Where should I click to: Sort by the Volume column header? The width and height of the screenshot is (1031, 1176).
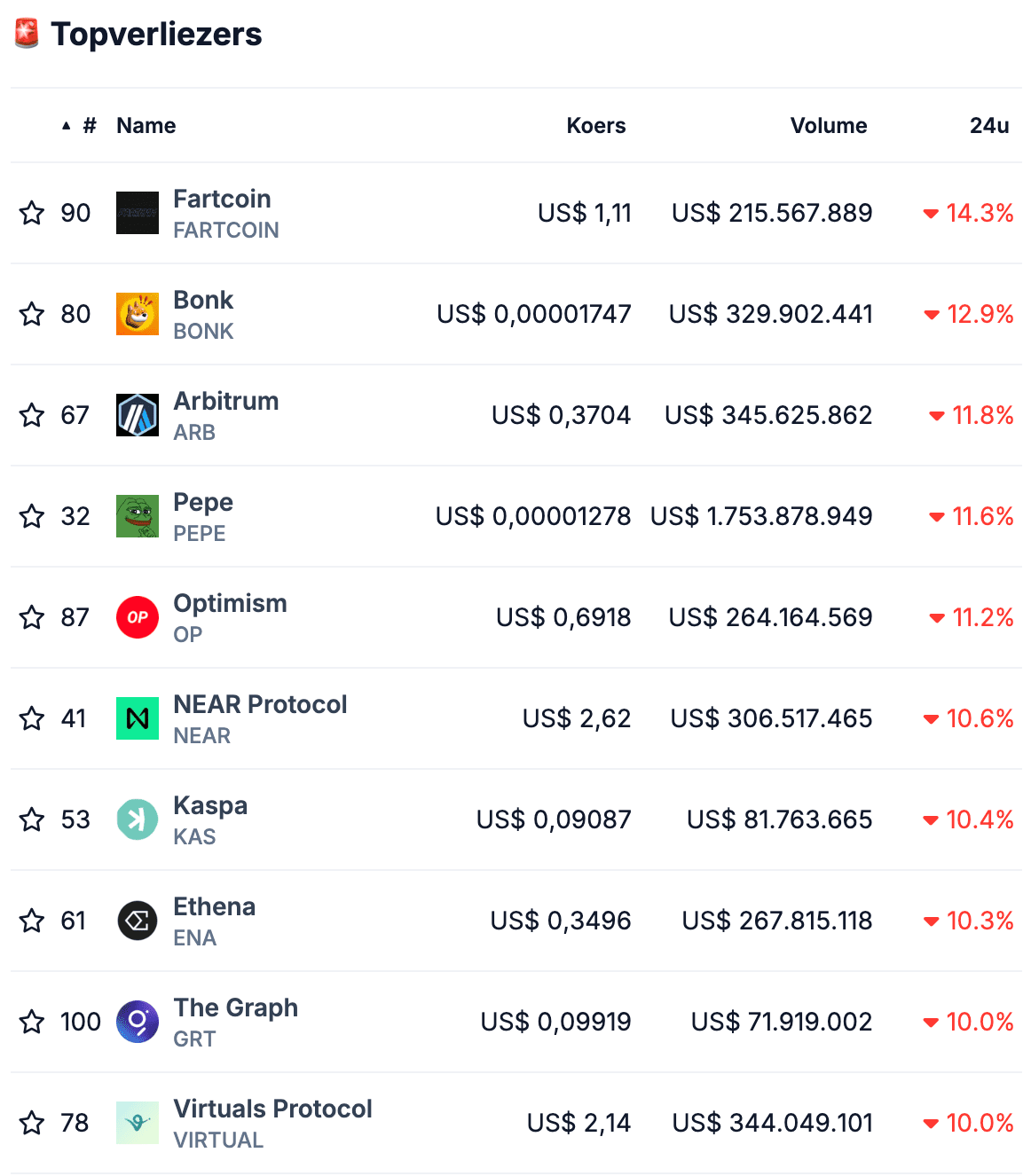pos(829,126)
